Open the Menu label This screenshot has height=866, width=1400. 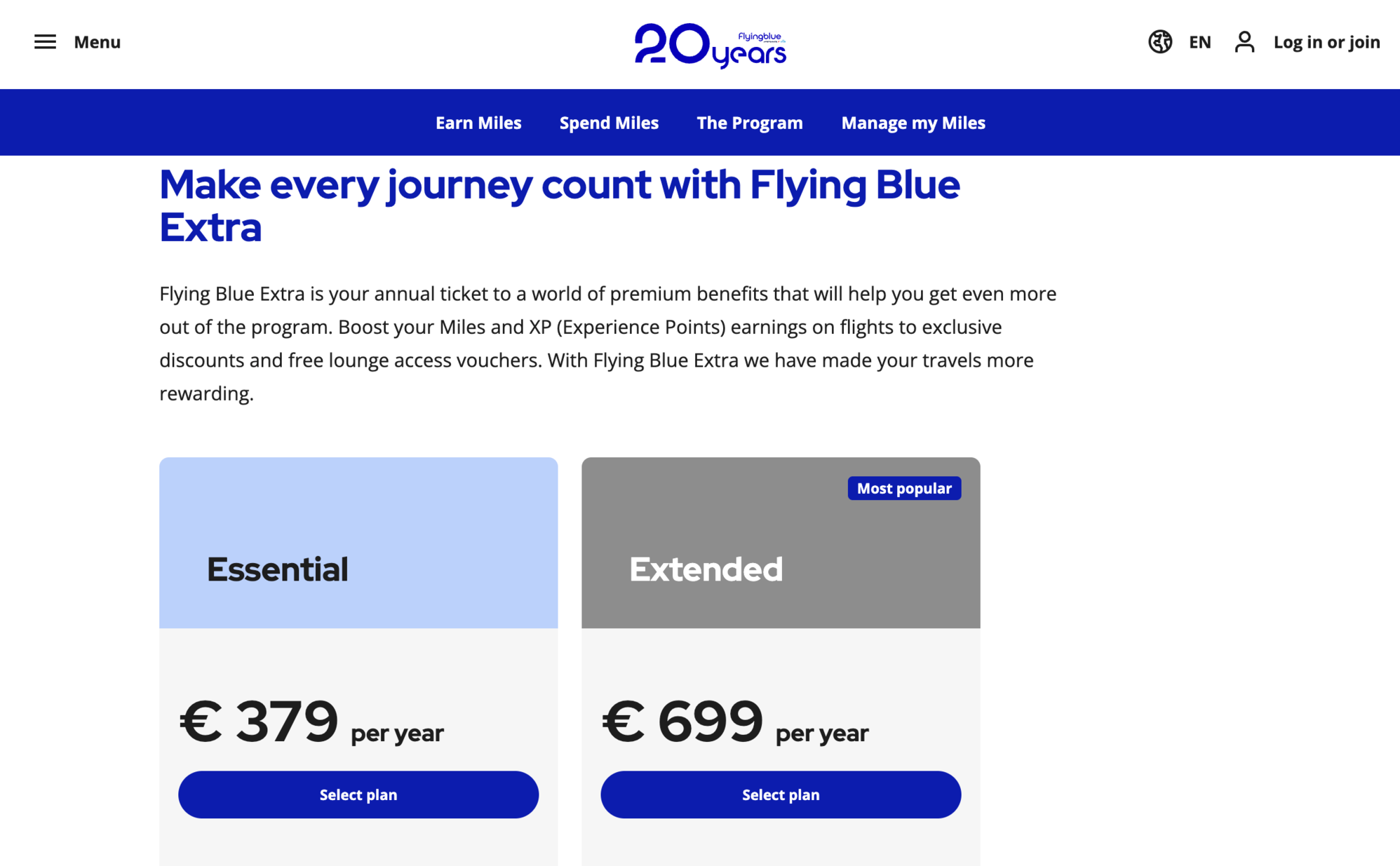(97, 42)
